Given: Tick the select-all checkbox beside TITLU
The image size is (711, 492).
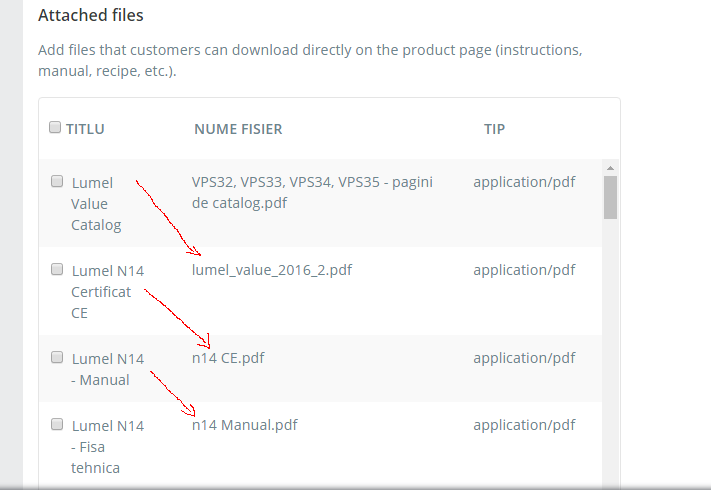Looking at the screenshot, I should click(55, 127).
